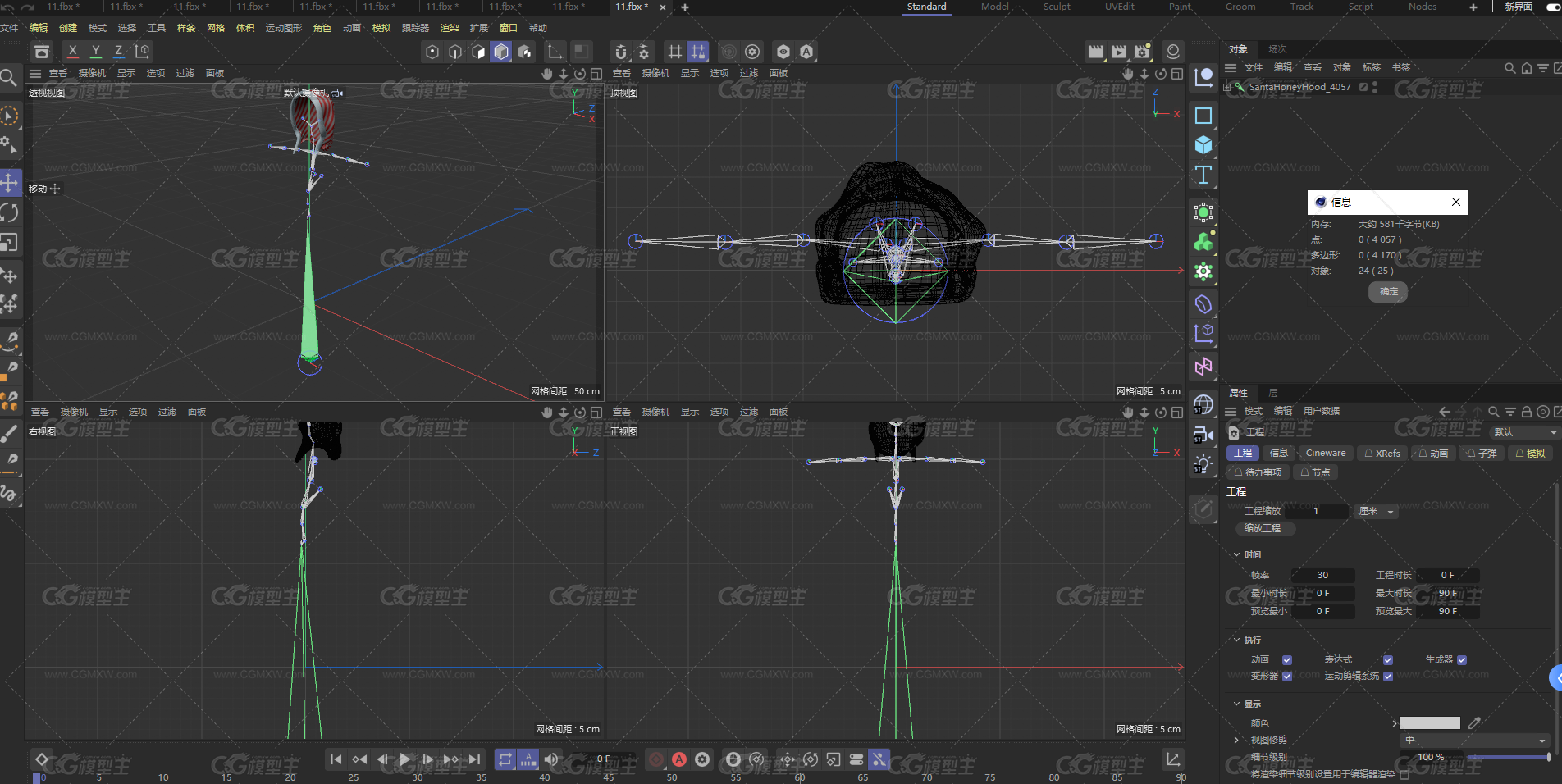Toggle the 动画 execution checkbox
Image resolution: width=1562 pixels, height=784 pixels.
tap(1287, 660)
